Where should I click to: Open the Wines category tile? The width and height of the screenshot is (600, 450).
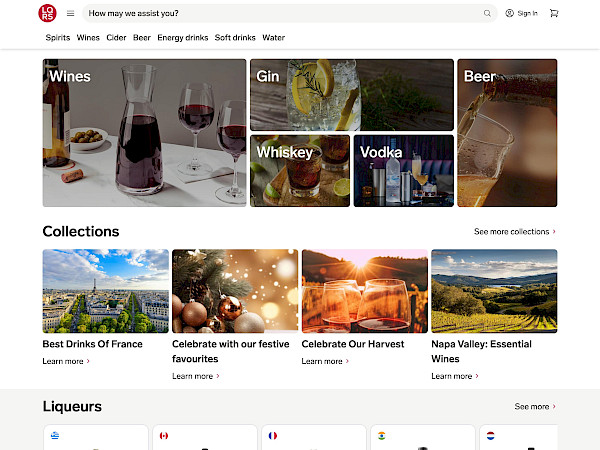tap(144, 132)
